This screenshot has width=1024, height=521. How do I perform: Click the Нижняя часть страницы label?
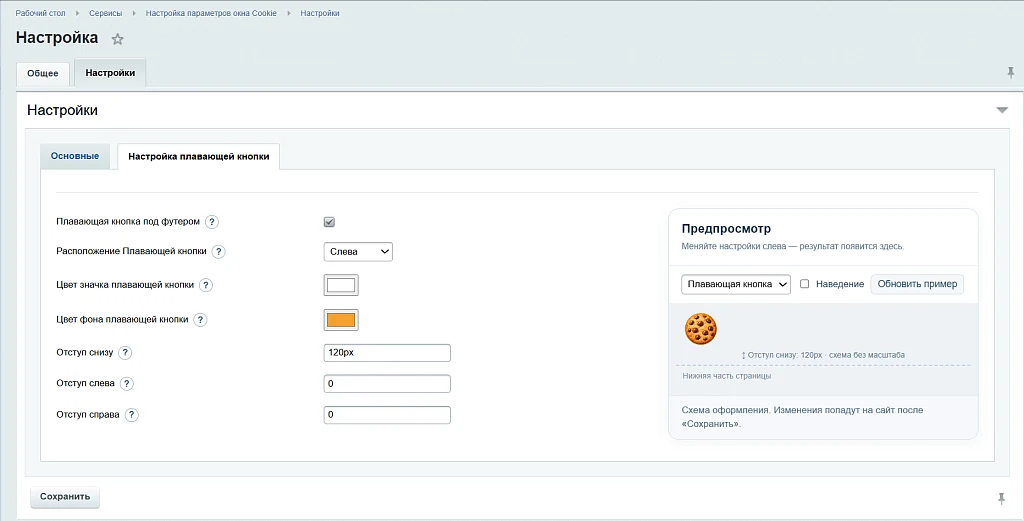(x=727, y=376)
